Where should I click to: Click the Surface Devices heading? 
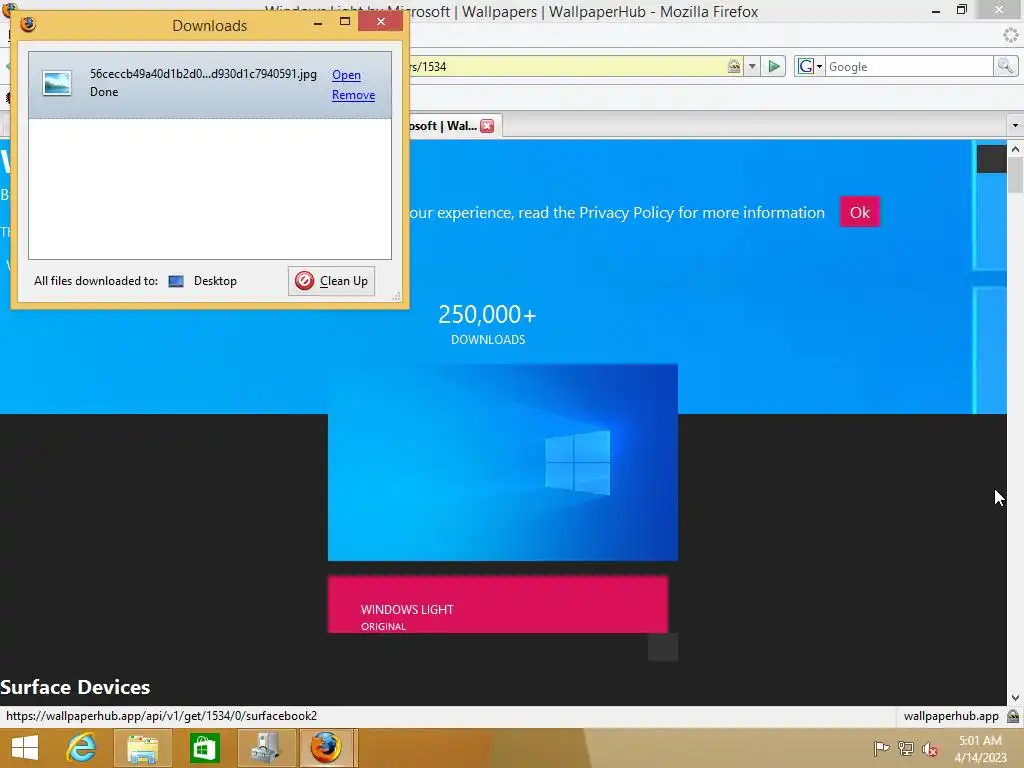(x=75, y=687)
